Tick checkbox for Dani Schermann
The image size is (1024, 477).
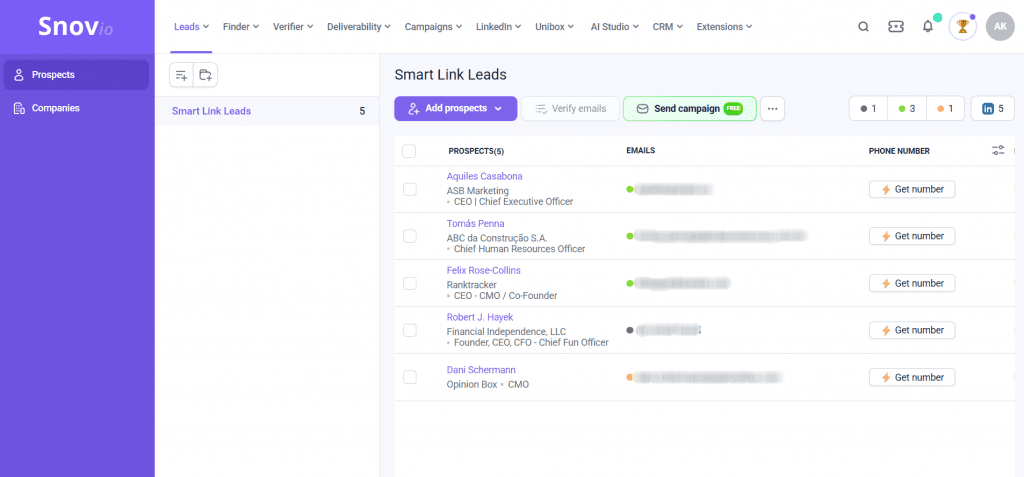(x=409, y=377)
